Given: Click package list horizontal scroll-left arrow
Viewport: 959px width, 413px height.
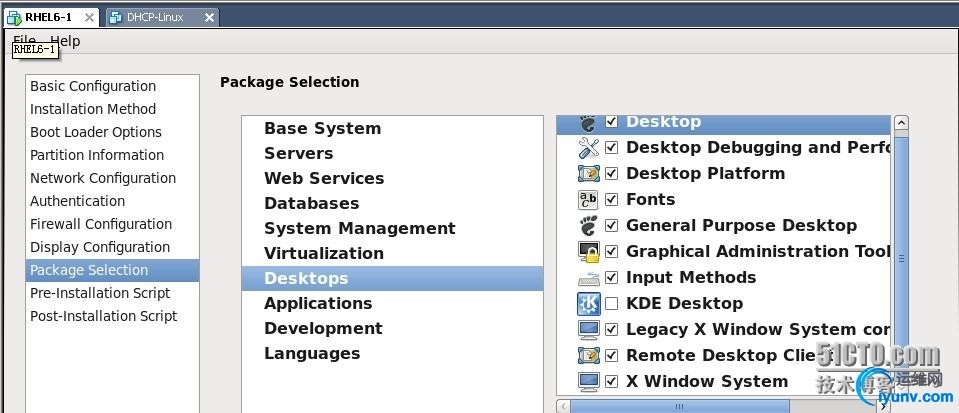Looking at the screenshot, I should [563, 406].
